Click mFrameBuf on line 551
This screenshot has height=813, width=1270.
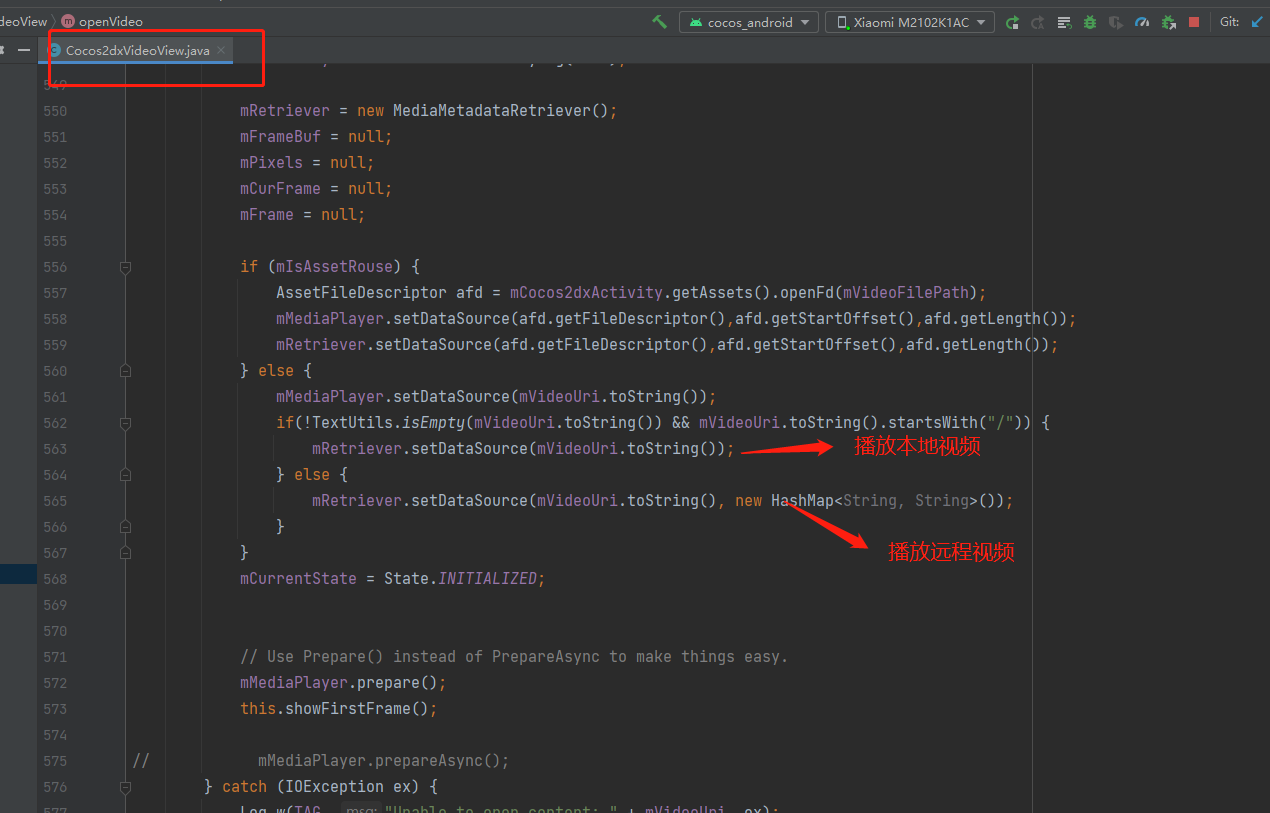tap(280, 137)
